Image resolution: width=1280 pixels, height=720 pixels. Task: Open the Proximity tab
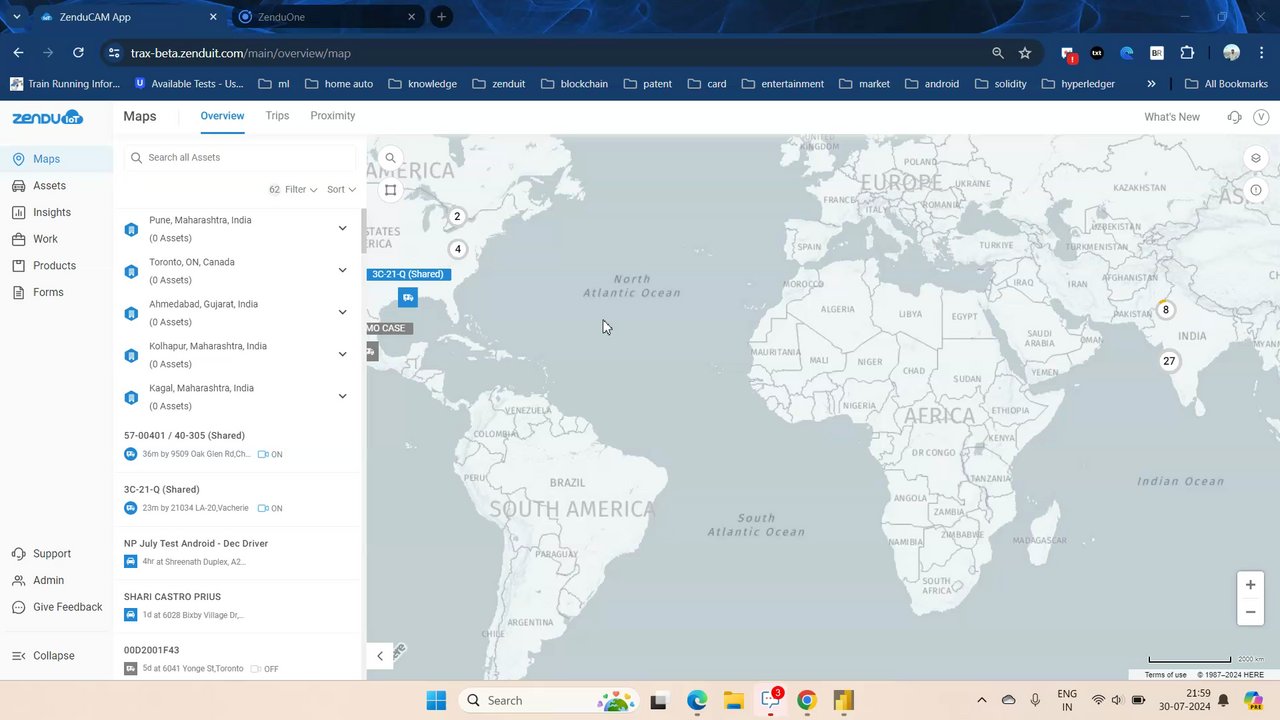point(333,116)
